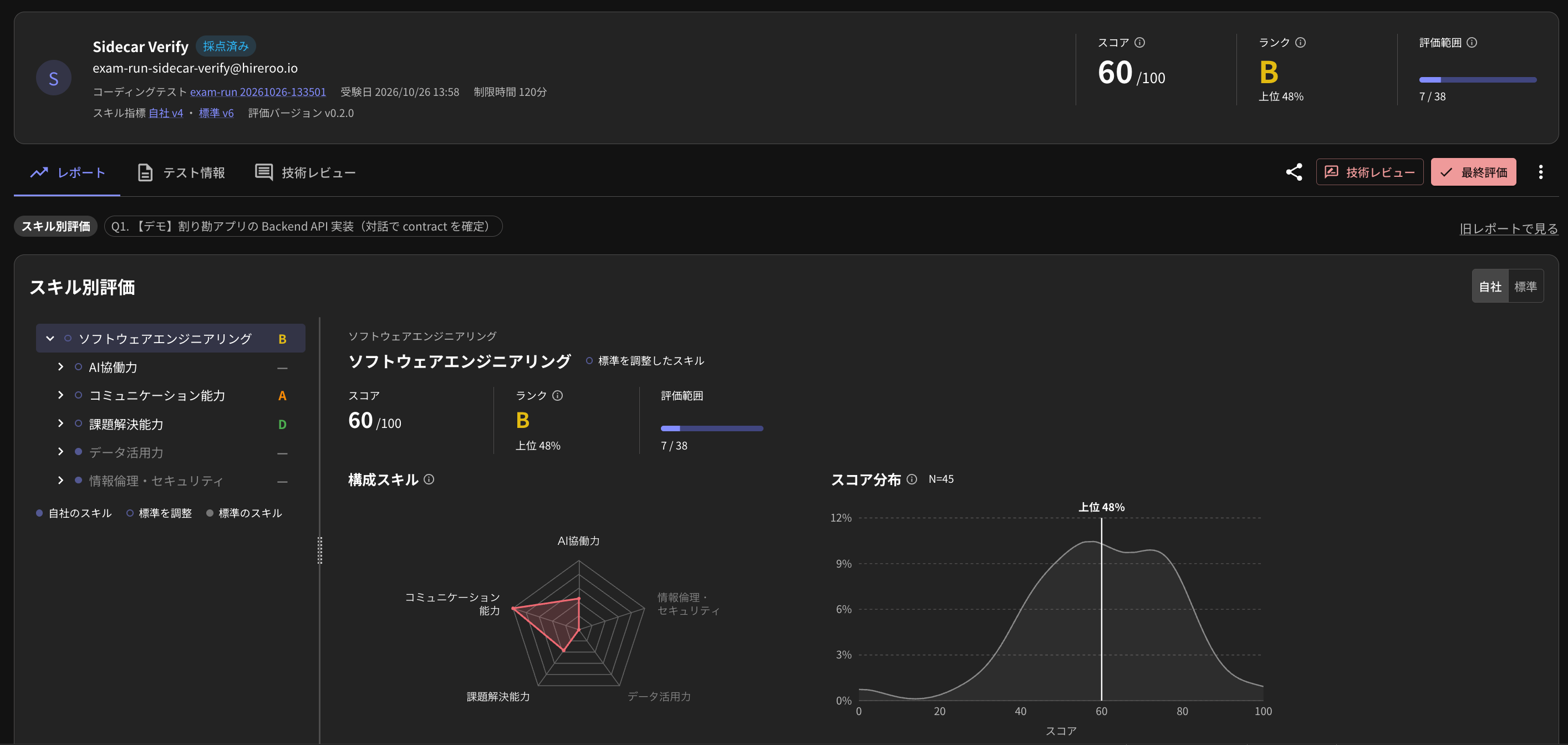The height and width of the screenshot is (745, 1568).
Task: Click the header 評価範囲 progress bar
Action: point(1477,80)
